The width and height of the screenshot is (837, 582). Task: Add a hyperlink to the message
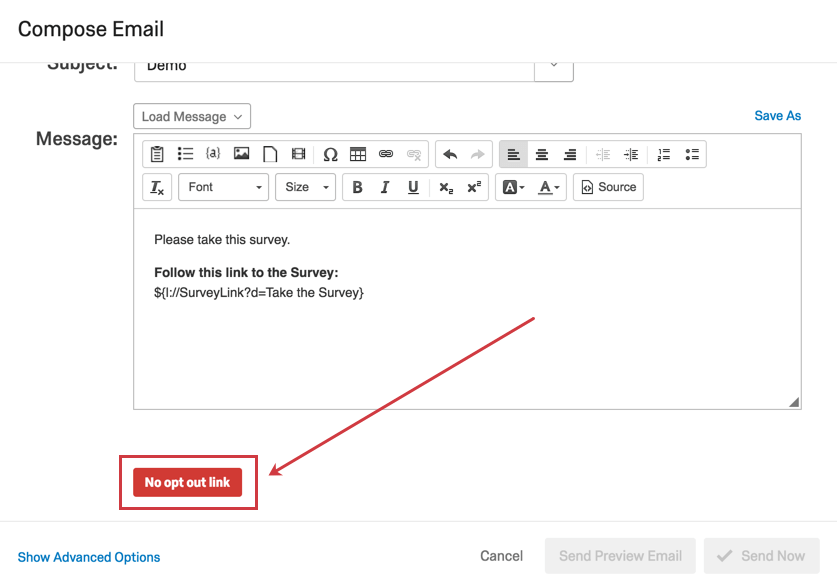(386, 154)
